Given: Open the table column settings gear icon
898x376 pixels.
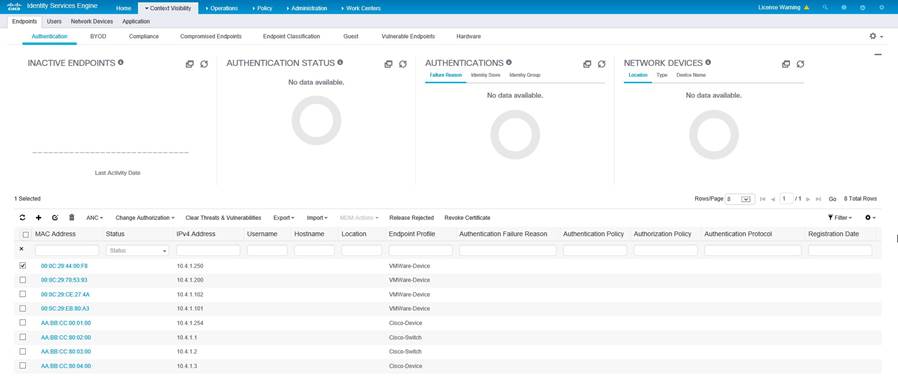Looking at the screenshot, I should [870, 218].
